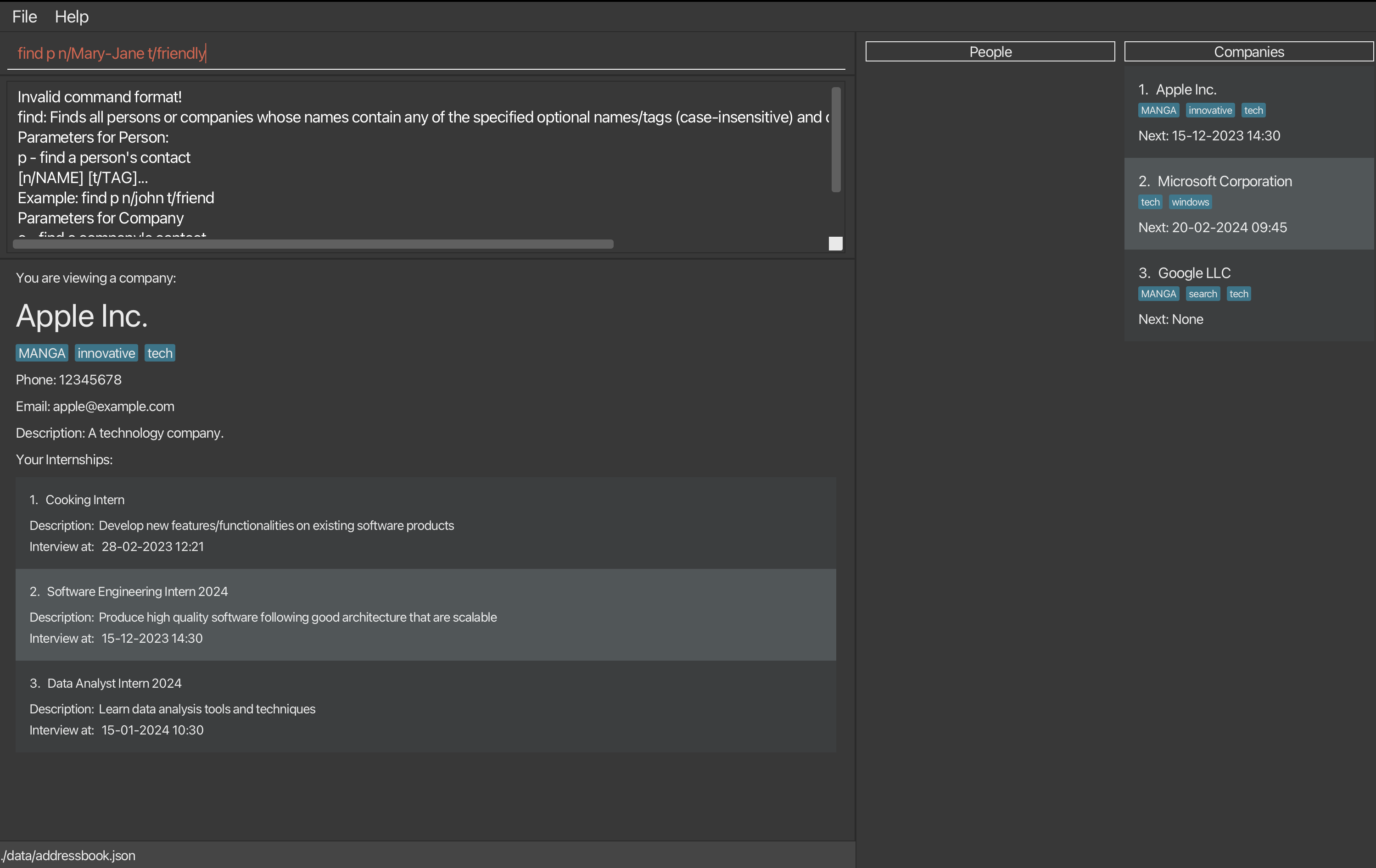The height and width of the screenshot is (868, 1376).
Task: Switch to the People list header
Action: tap(990, 51)
